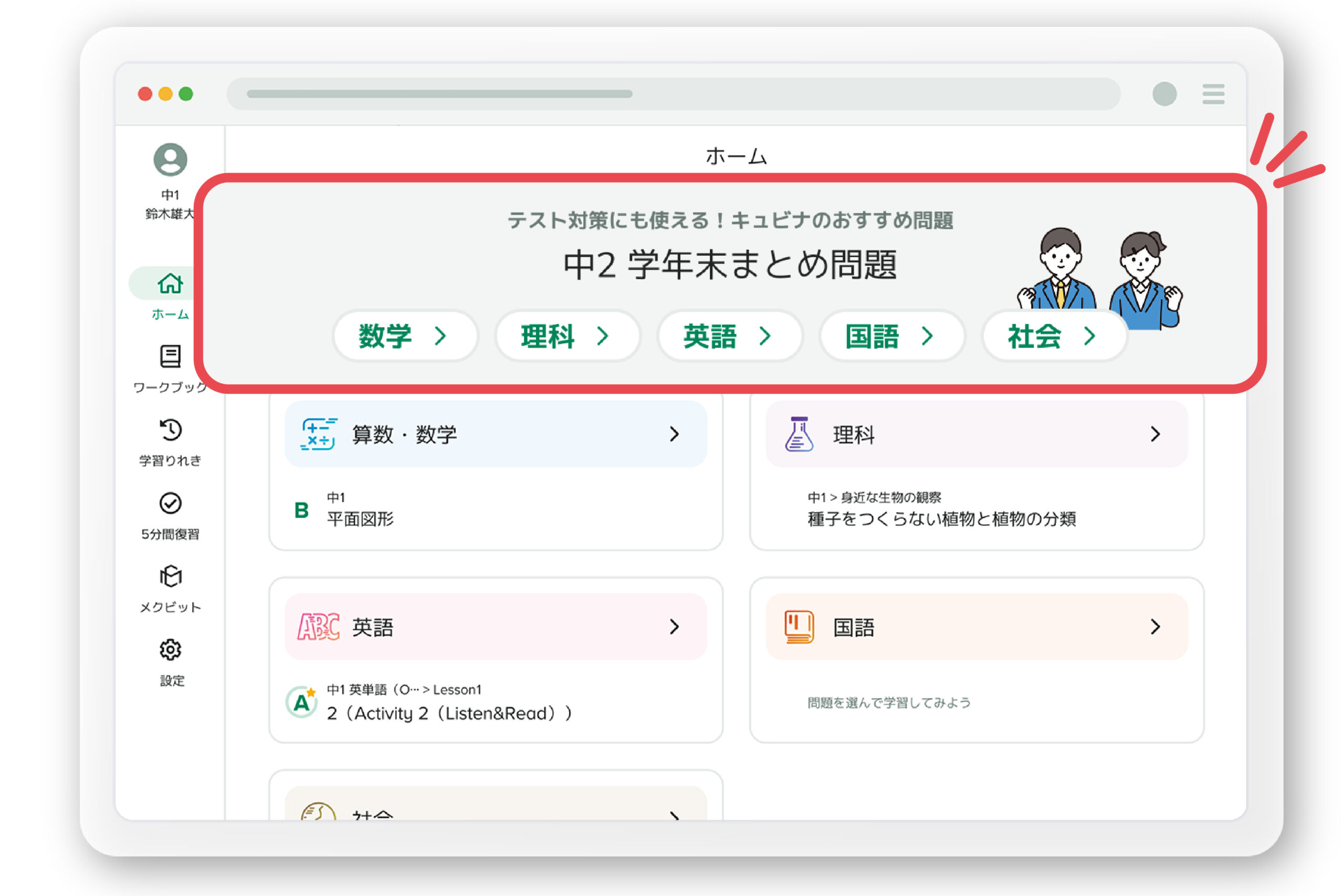This screenshot has height=896, width=1344.
Task: Open the study history (学習りれき) icon
Action: (170, 430)
